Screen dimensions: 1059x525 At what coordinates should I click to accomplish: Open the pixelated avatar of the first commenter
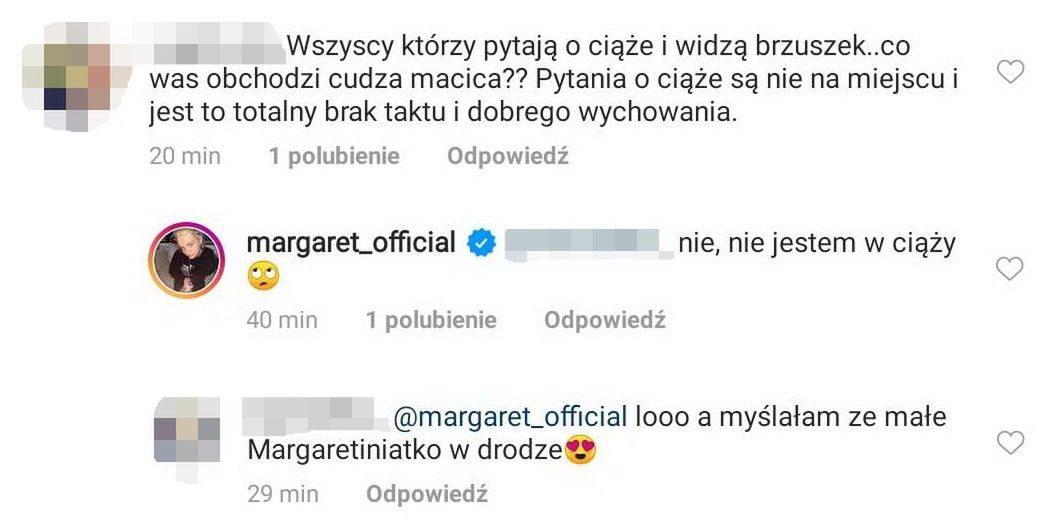(76, 76)
